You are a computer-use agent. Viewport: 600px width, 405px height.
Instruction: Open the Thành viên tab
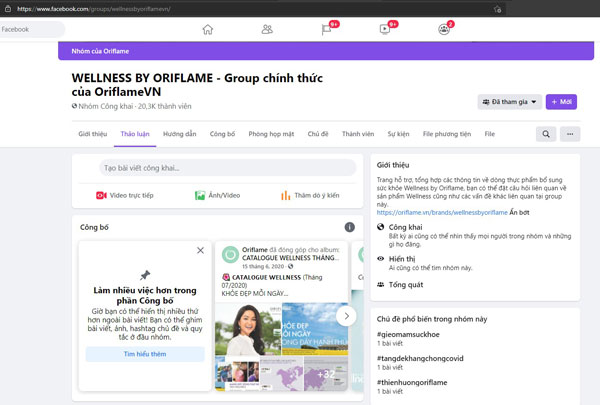point(358,134)
